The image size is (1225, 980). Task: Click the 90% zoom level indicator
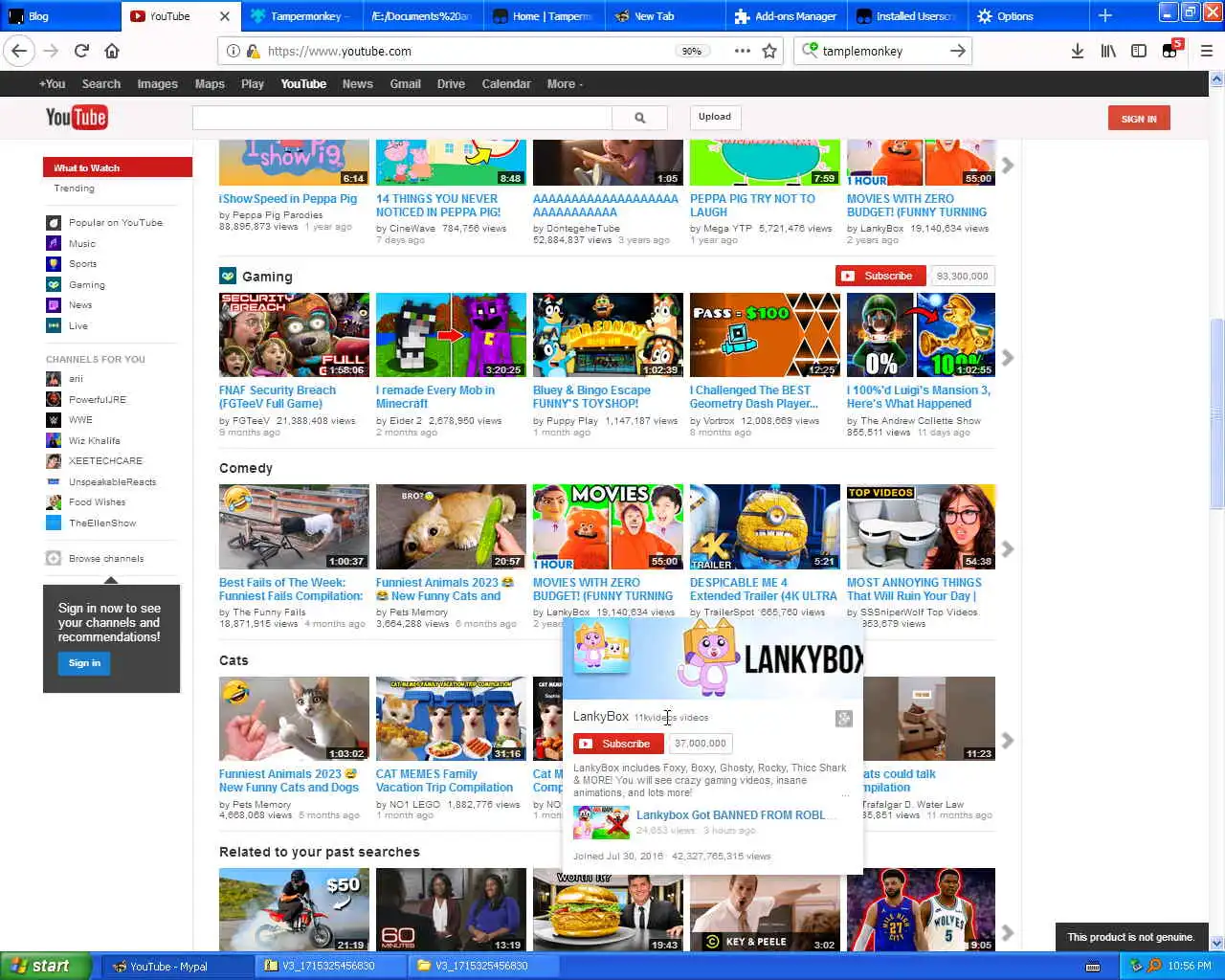point(691,51)
